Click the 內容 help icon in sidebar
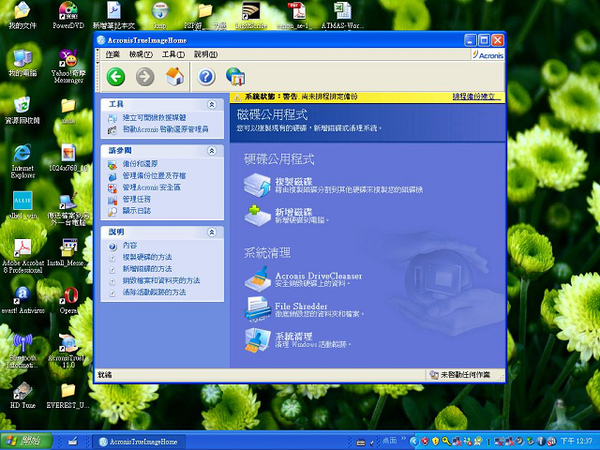The height and width of the screenshot is (450, 600). click(x=112, y=246)
